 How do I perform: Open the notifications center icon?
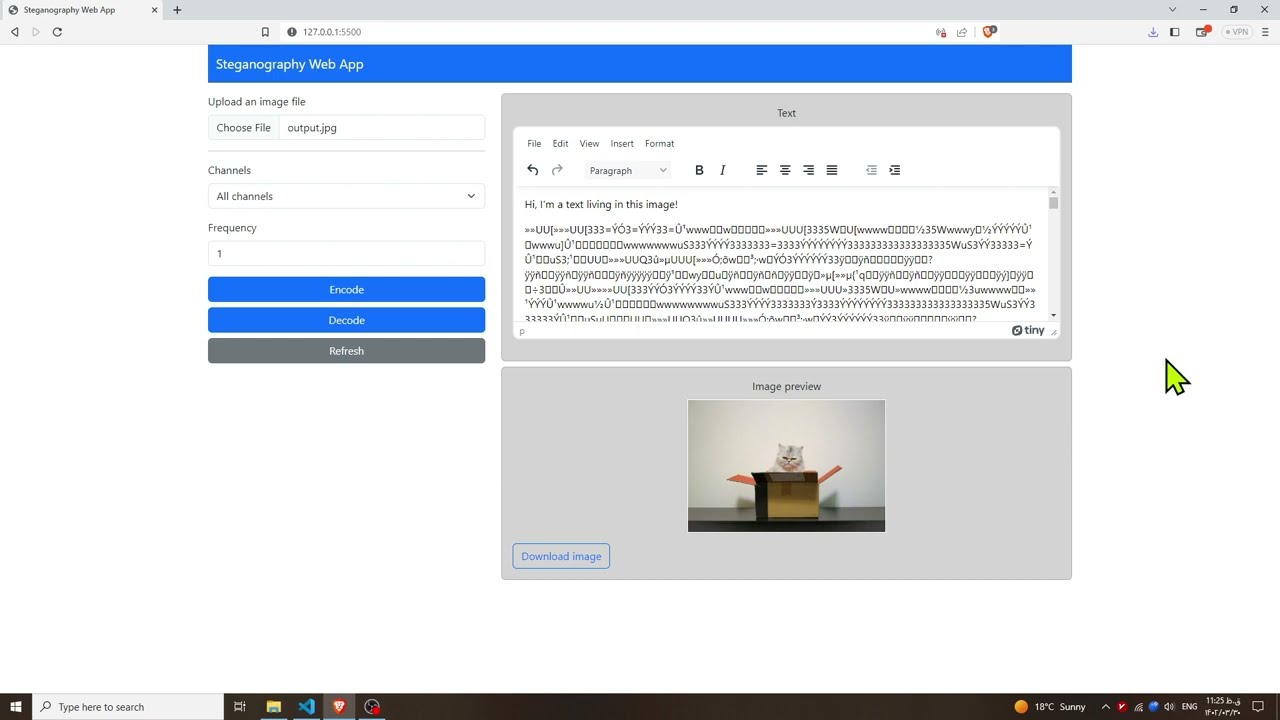1259,707
